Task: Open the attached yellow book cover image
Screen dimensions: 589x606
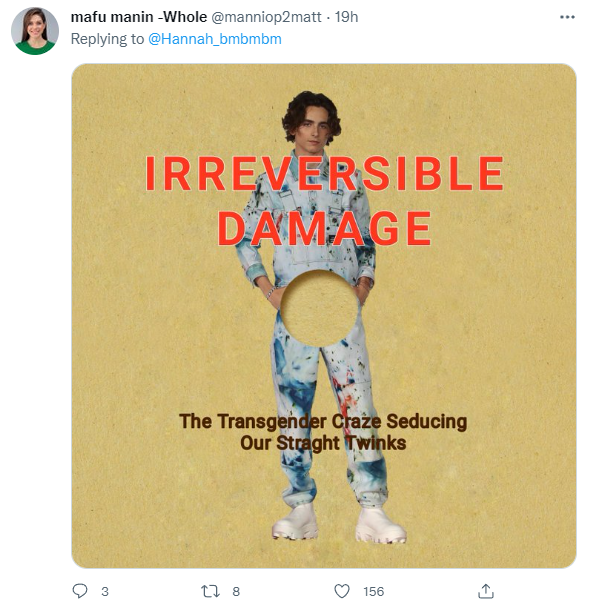Action: (324, 316)
